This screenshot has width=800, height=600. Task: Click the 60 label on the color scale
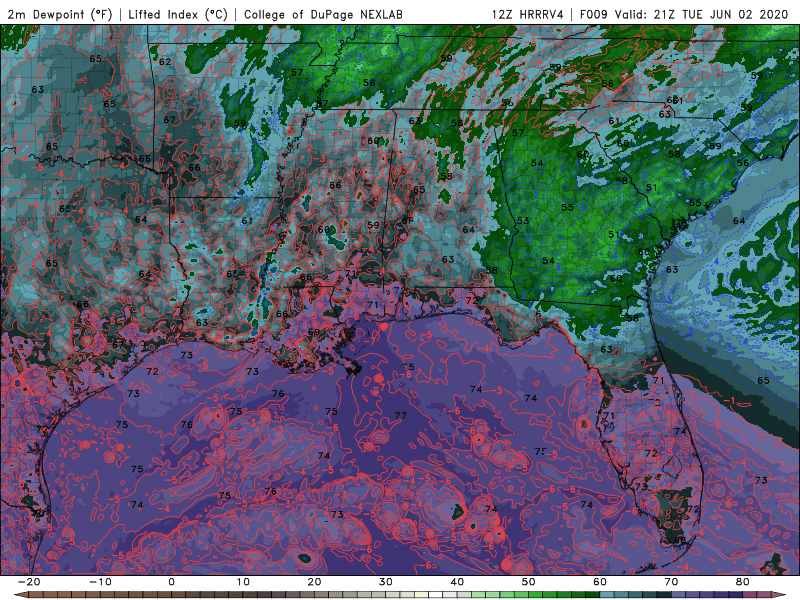600,582
